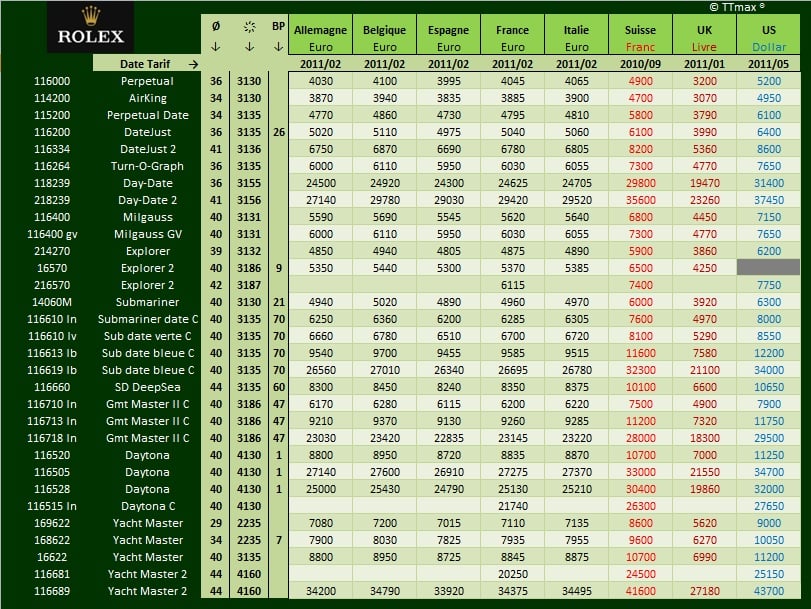Select the Milgauss GV US price 7650
811x609 pixels.
tap(769, 234)
